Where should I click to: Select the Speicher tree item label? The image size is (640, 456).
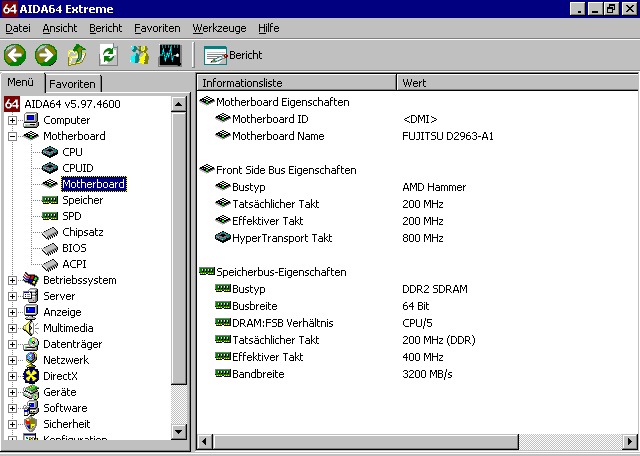pos(83,200)
